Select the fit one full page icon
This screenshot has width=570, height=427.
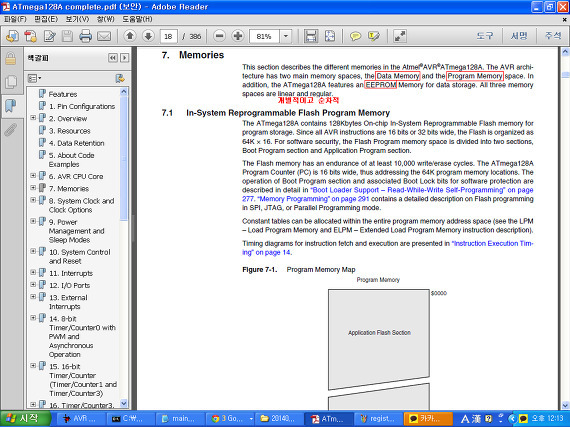330,36
